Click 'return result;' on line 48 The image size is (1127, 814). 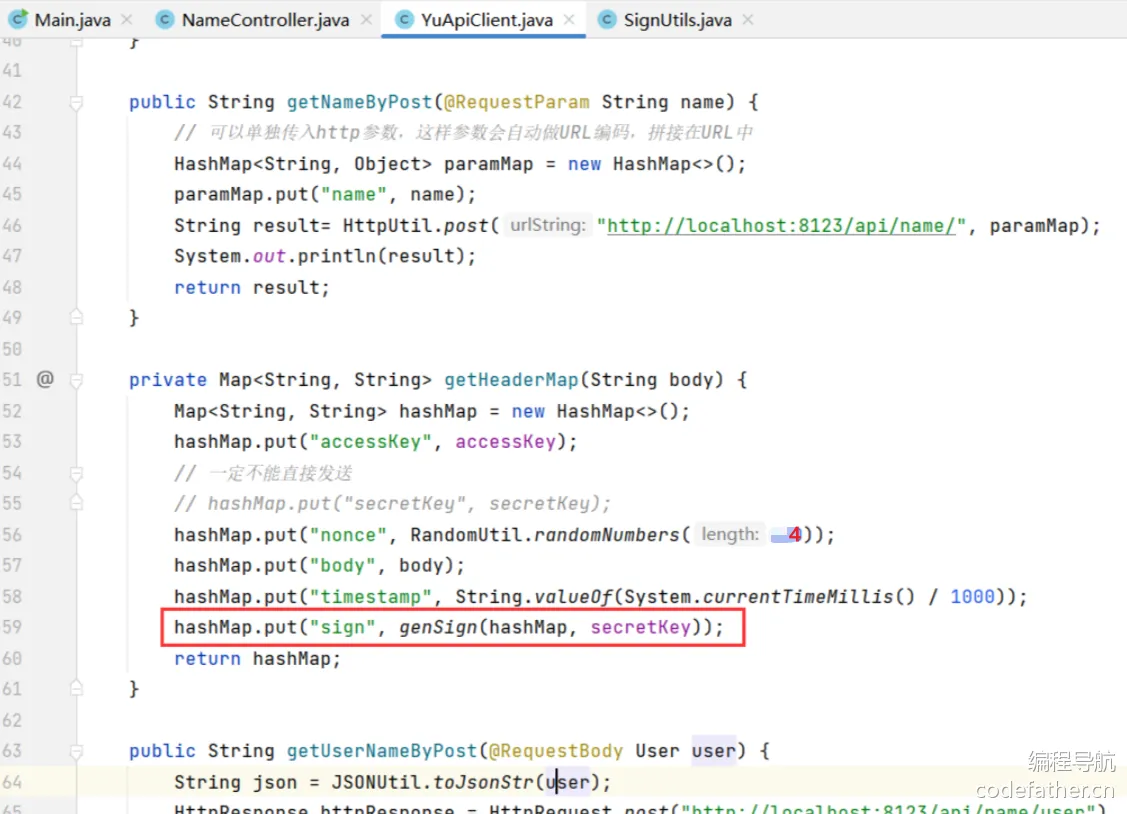point(252,287)
